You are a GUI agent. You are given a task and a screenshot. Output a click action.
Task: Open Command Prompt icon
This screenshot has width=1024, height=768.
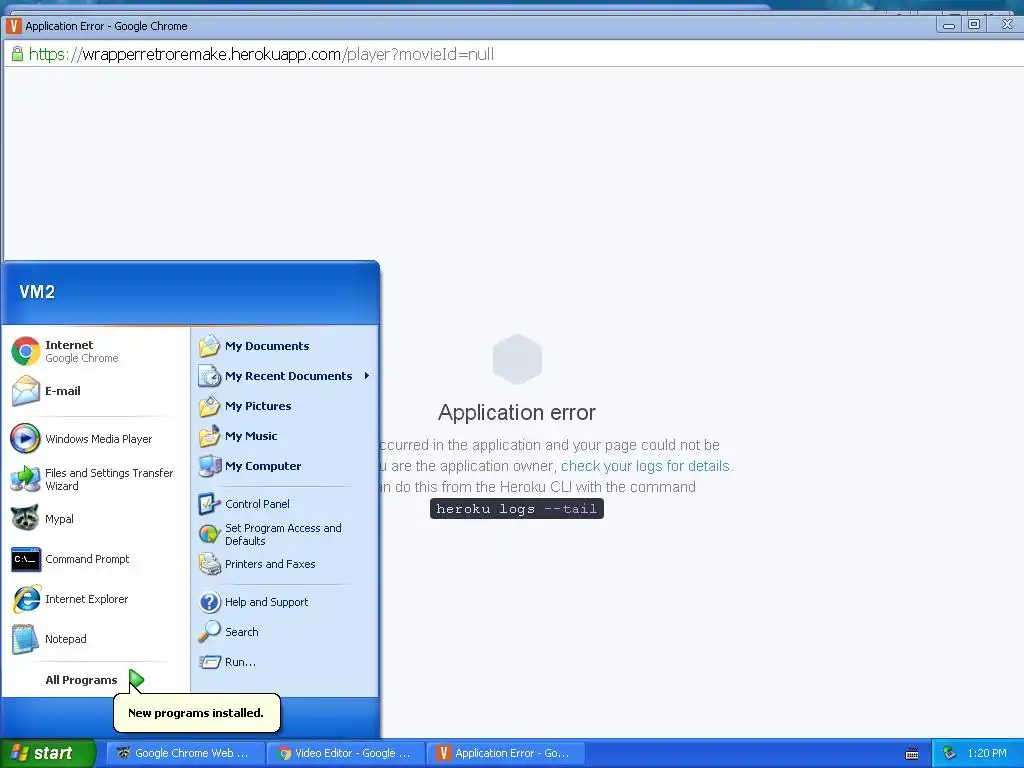pyautogui.click(x=26, y=559)
